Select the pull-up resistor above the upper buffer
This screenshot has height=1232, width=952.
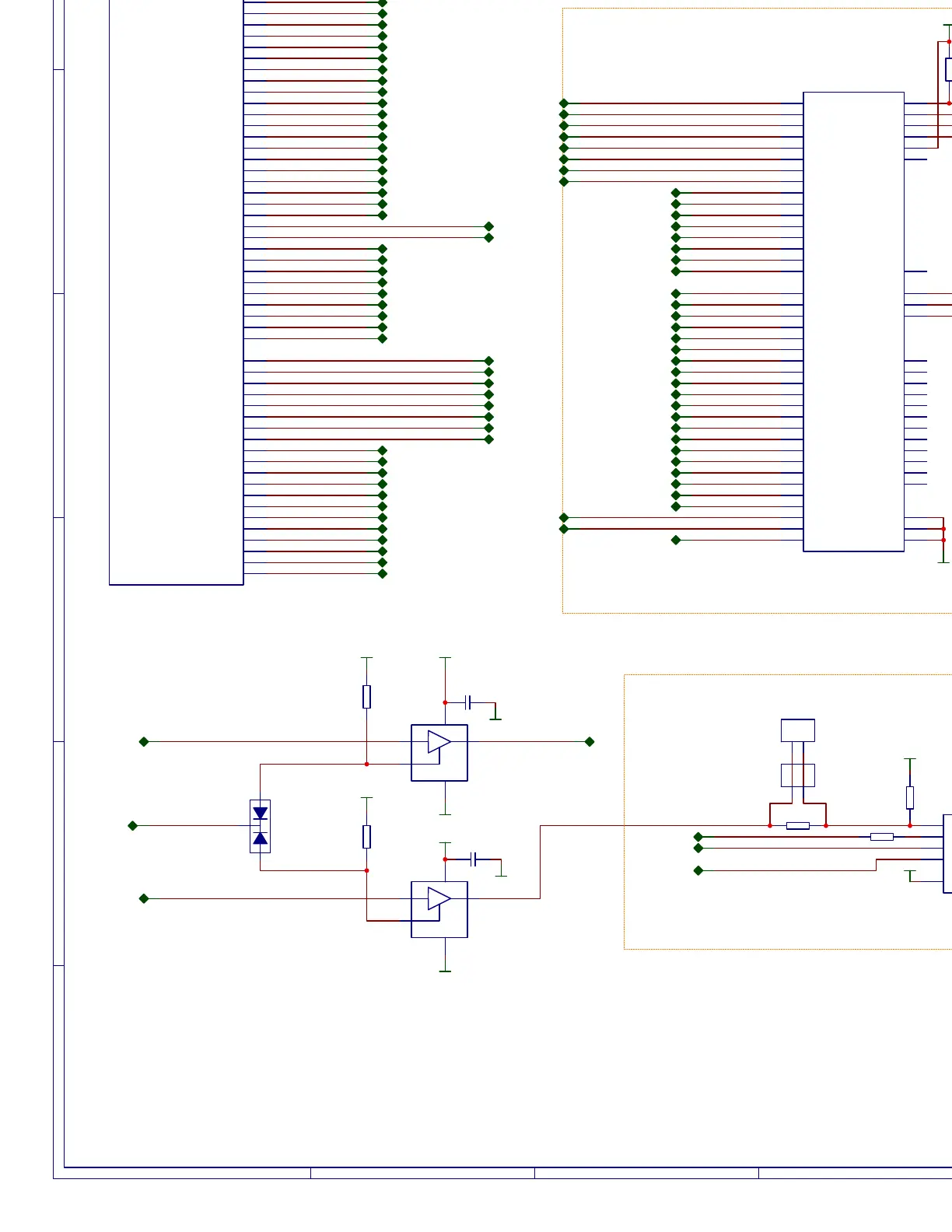point(366,697)
